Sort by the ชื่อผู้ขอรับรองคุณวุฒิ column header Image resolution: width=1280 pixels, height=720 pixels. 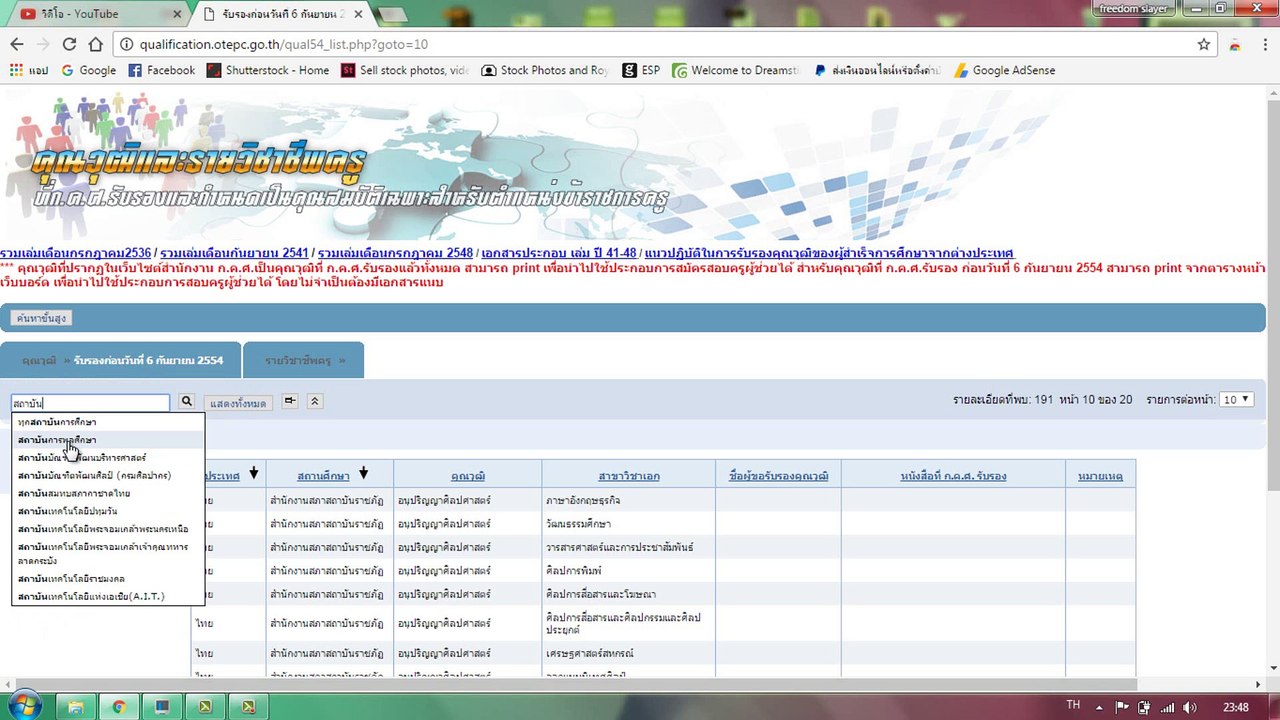779,476
